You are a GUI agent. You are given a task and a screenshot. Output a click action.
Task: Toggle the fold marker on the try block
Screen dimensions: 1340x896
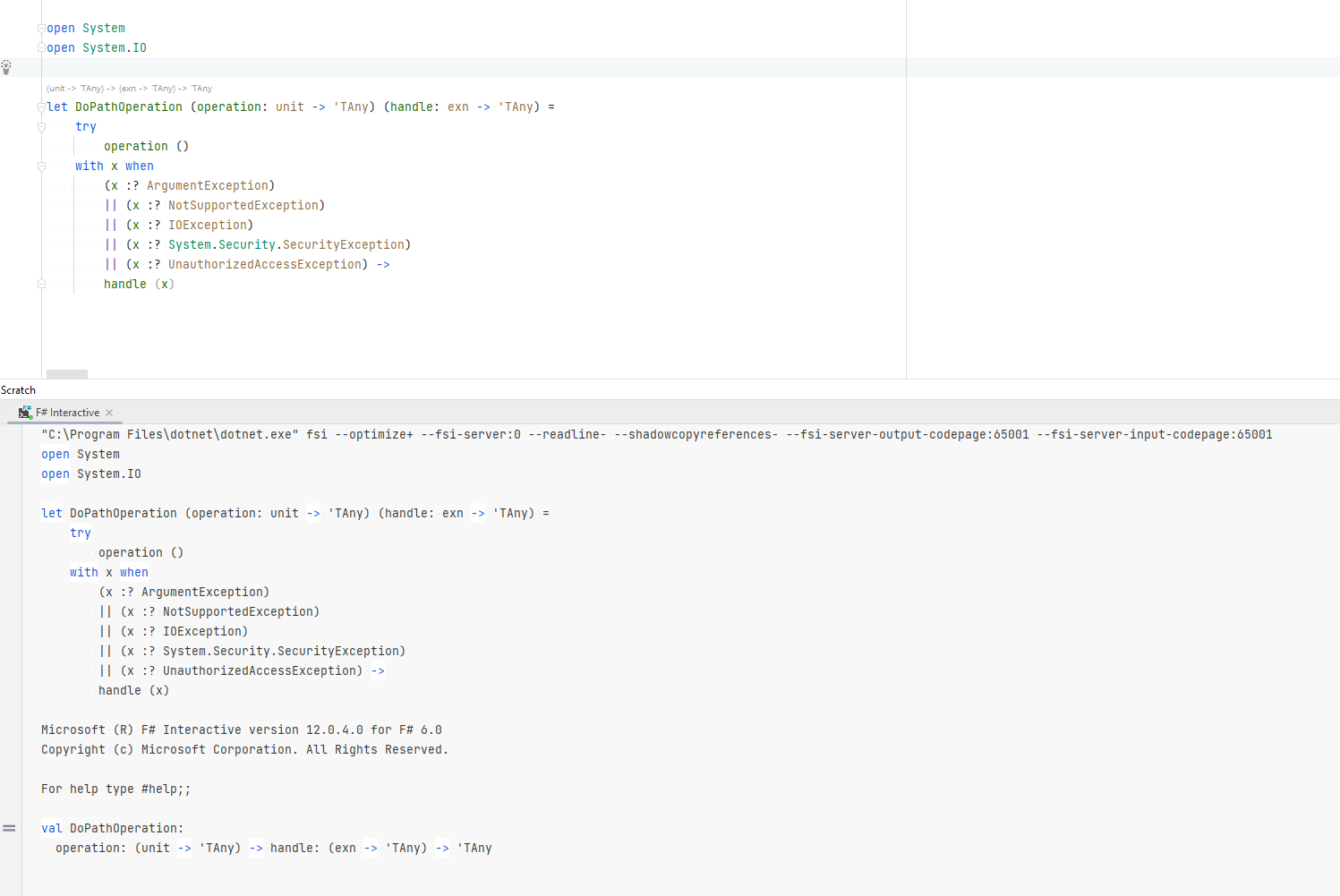click(41, 126)
